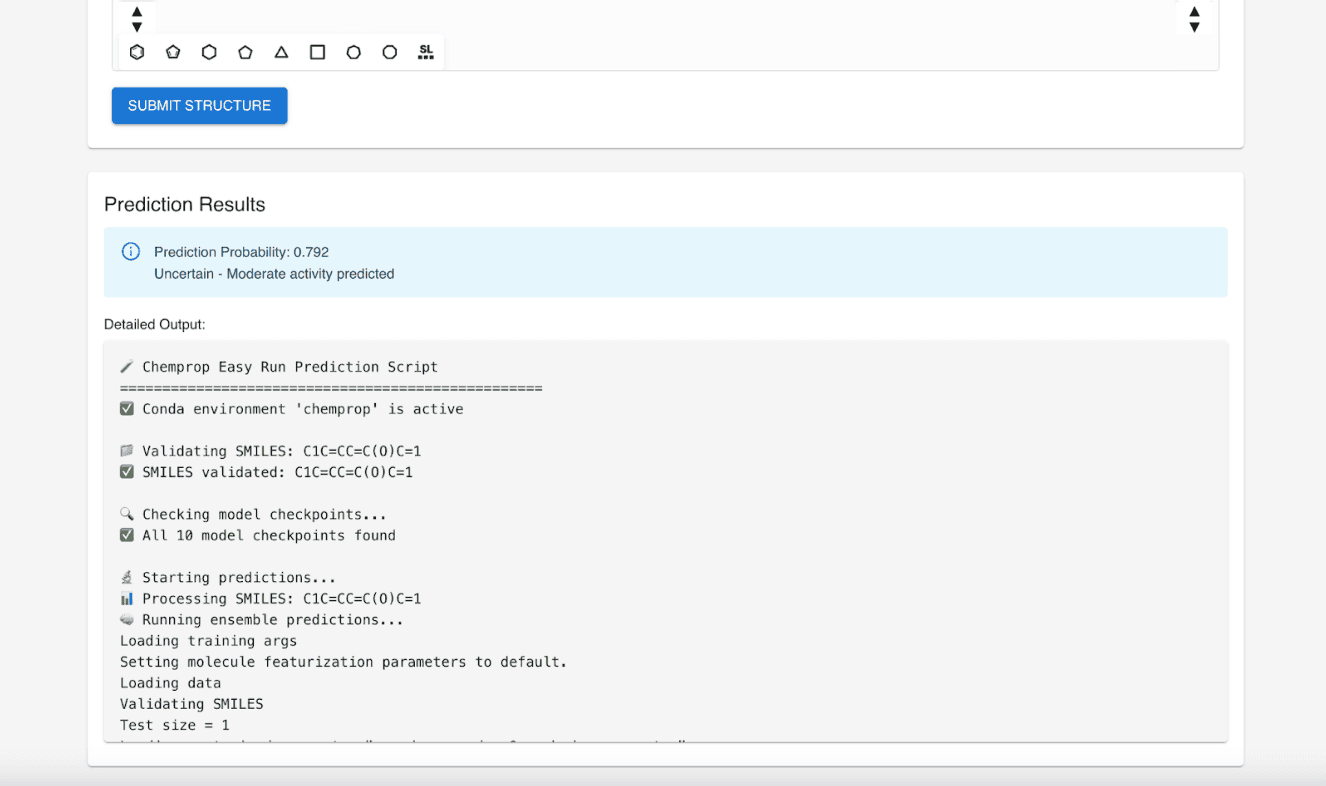Click the Detailed Output label
Image resolution: width=1326 pixels, height=786 pixels.
pyautogui.click(x=154, y=325)
